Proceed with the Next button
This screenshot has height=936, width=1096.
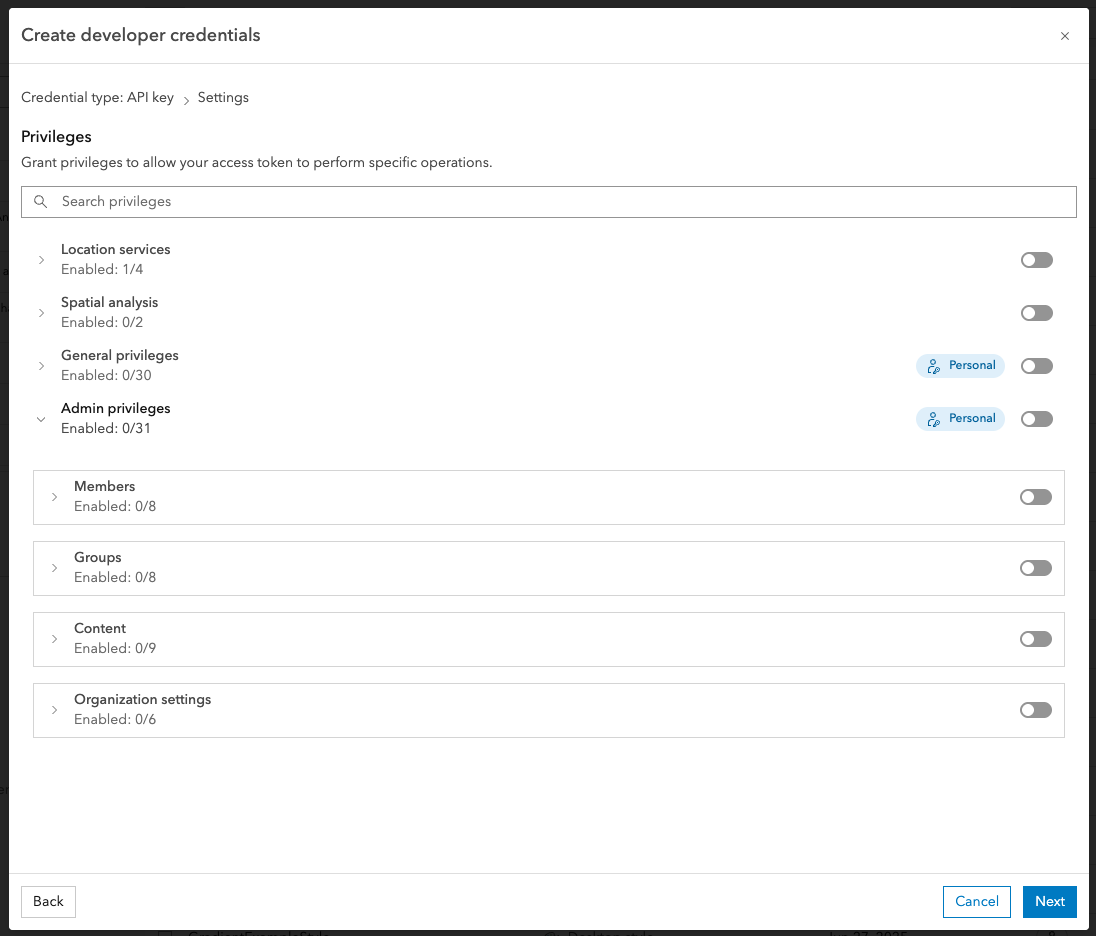(1049, 901)
